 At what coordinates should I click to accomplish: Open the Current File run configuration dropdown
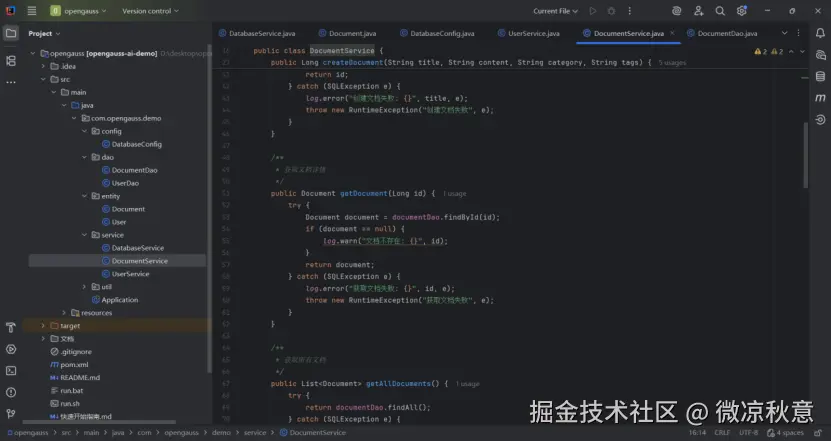(x=555, y=11)
